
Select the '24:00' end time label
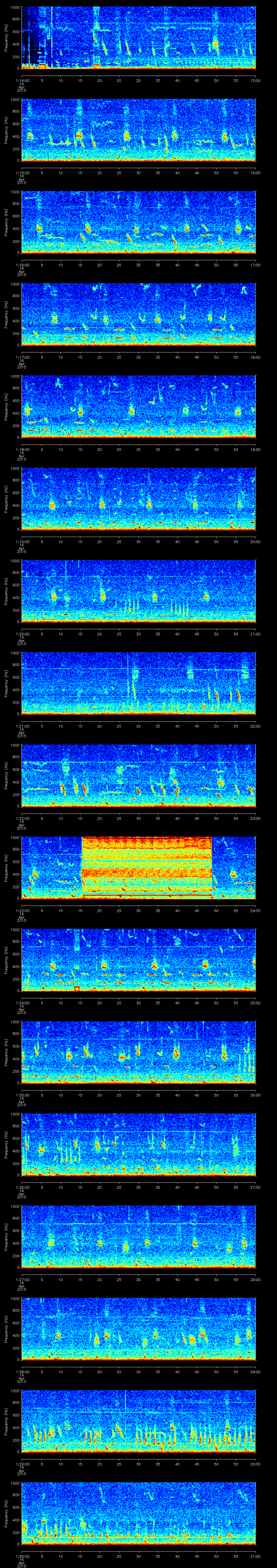click(255, 910)
